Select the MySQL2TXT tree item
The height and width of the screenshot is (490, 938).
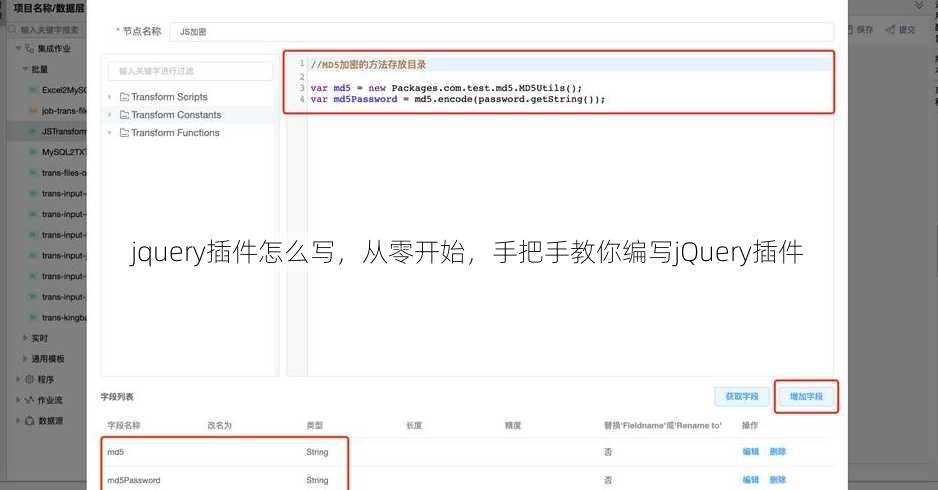64,152
